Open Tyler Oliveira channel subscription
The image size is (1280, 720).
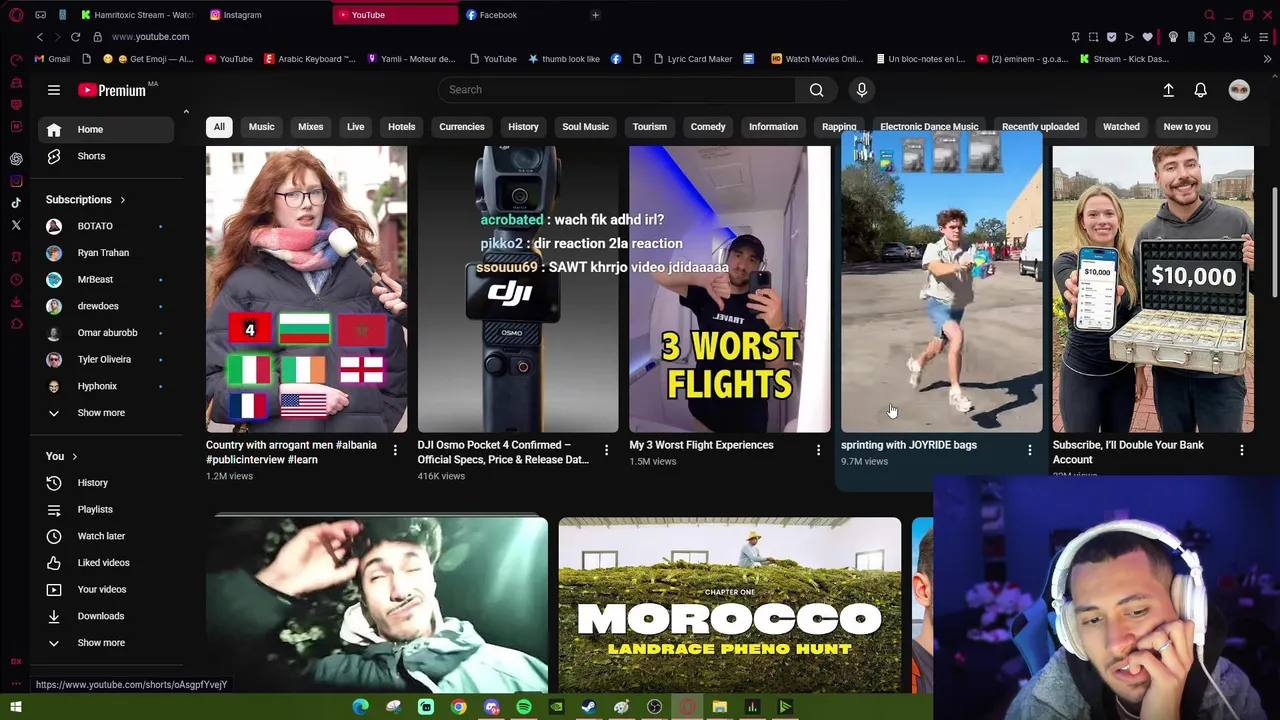click(106, 359)
